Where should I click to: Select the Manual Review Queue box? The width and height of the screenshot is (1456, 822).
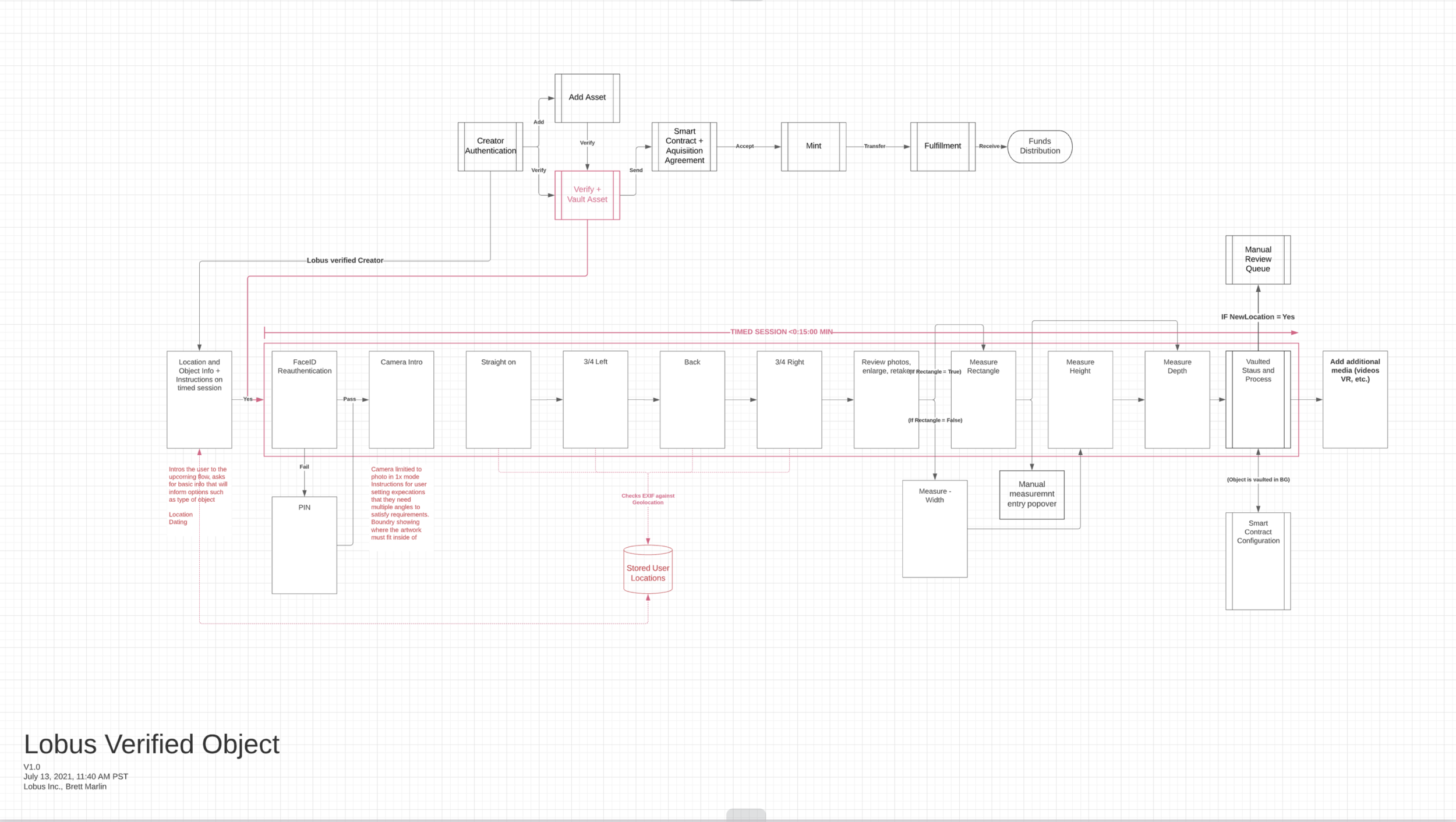coord(1258,260)
